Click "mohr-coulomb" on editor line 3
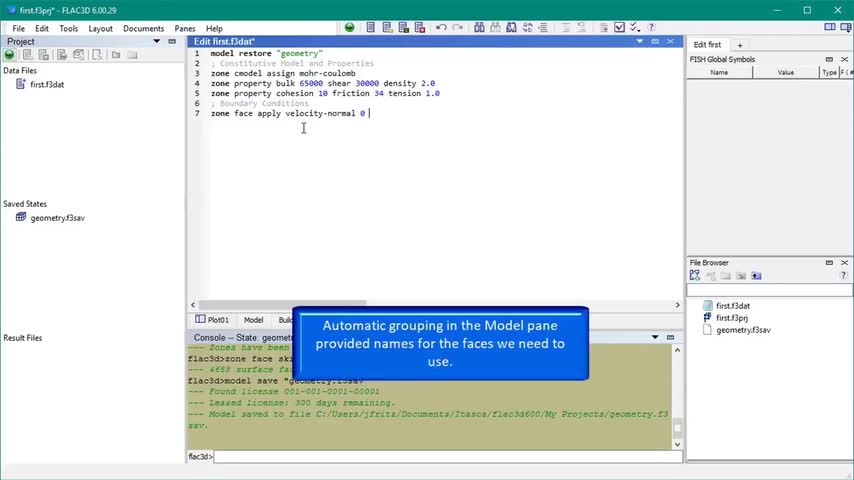 (327, 73)
